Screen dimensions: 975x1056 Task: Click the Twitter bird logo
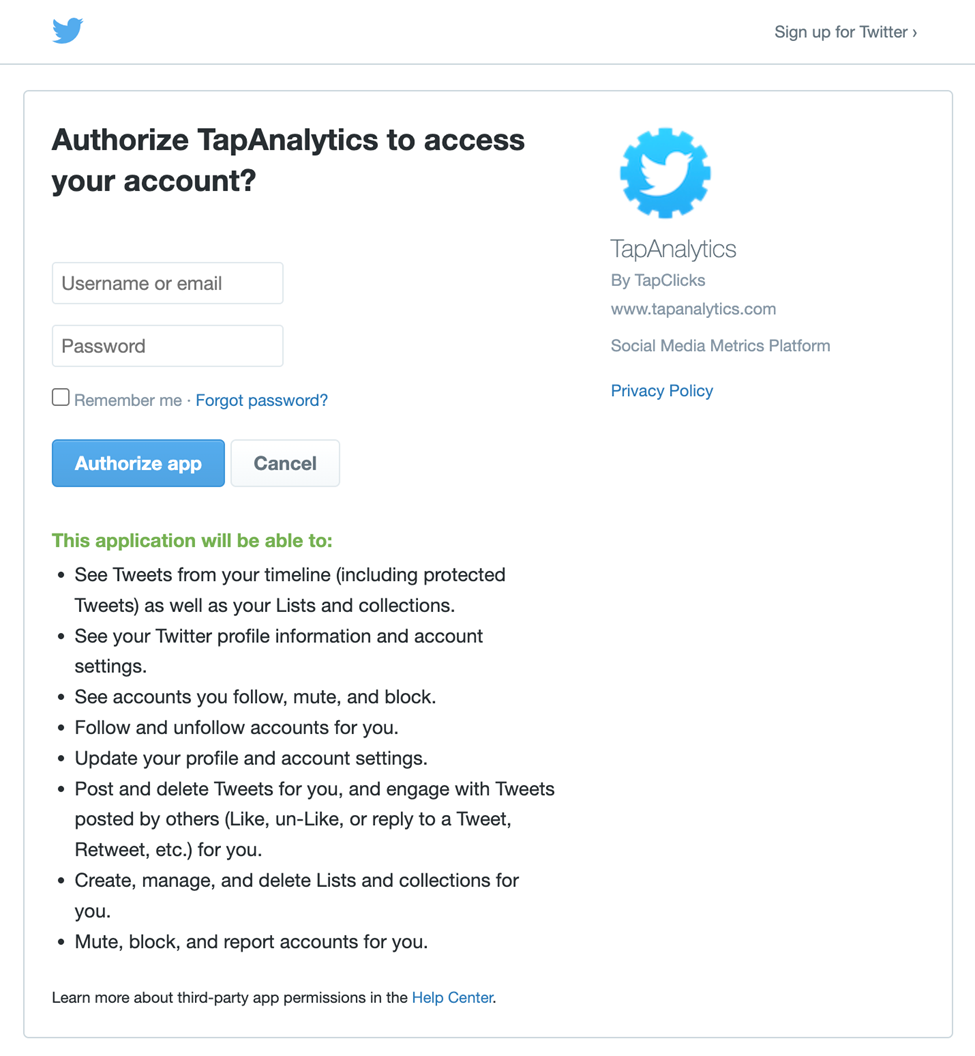68,31
